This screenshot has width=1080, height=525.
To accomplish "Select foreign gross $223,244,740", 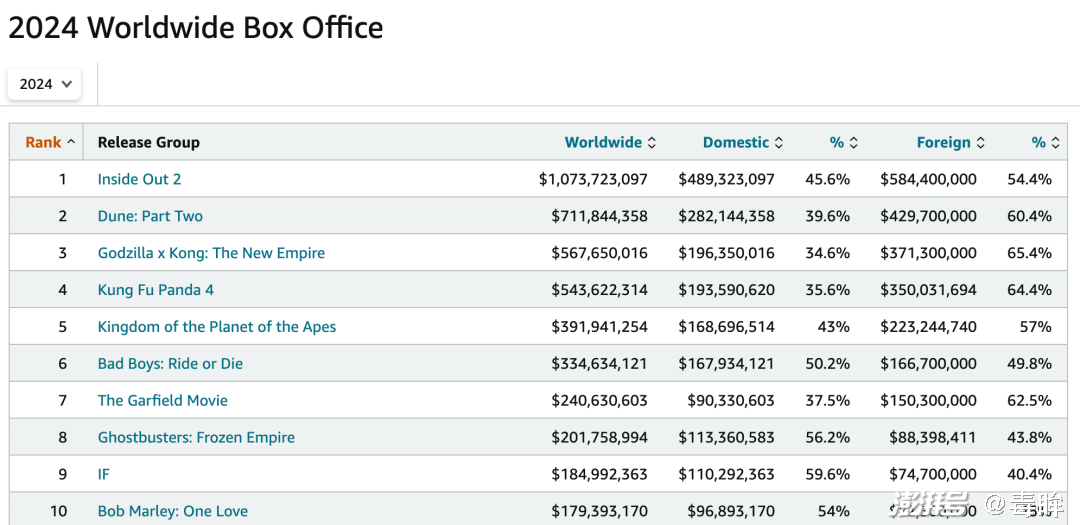I will pos(928,327).
